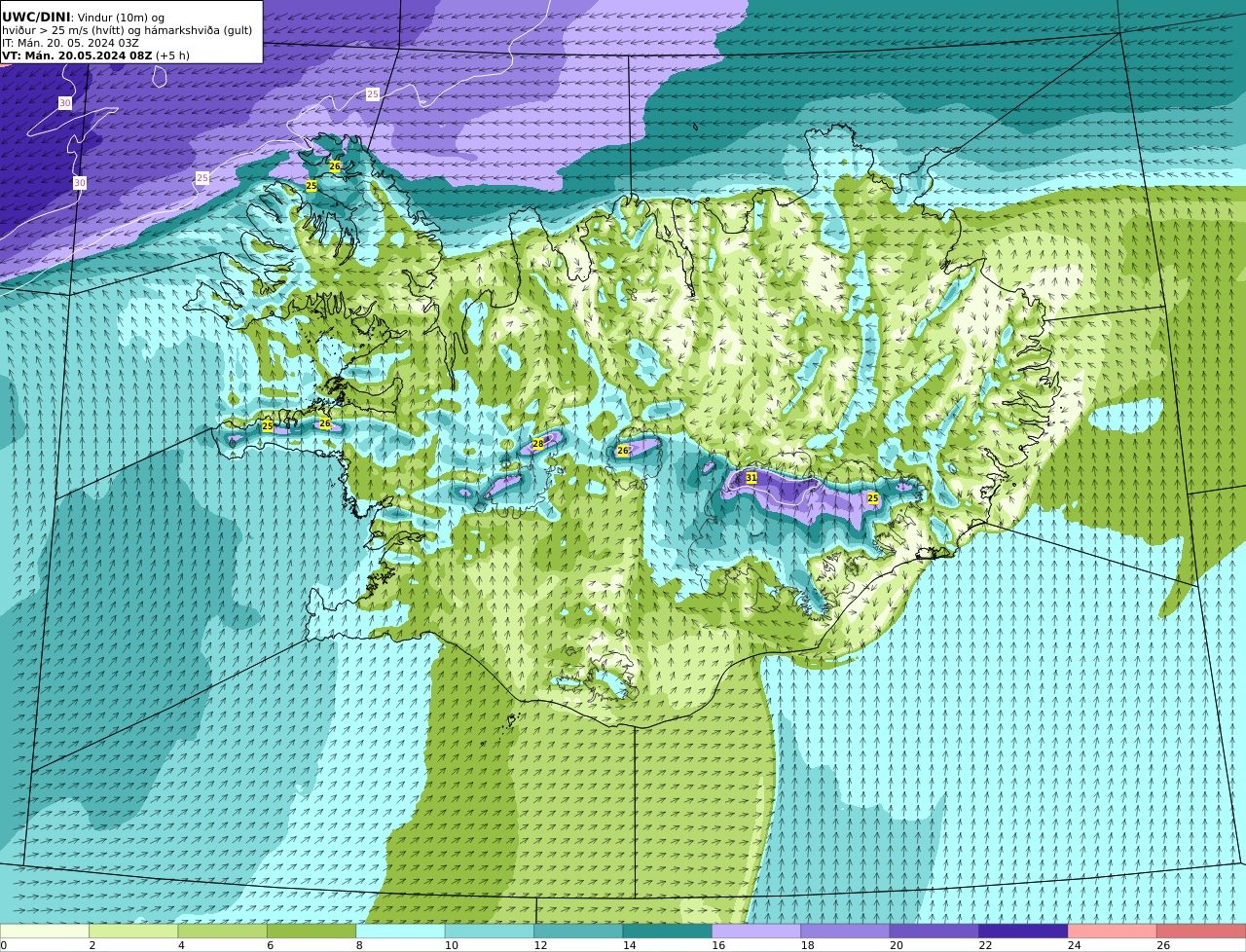Click legend tick label "0"
The height and width of the screenshot is (952, 1246).
tap(3, 945)
